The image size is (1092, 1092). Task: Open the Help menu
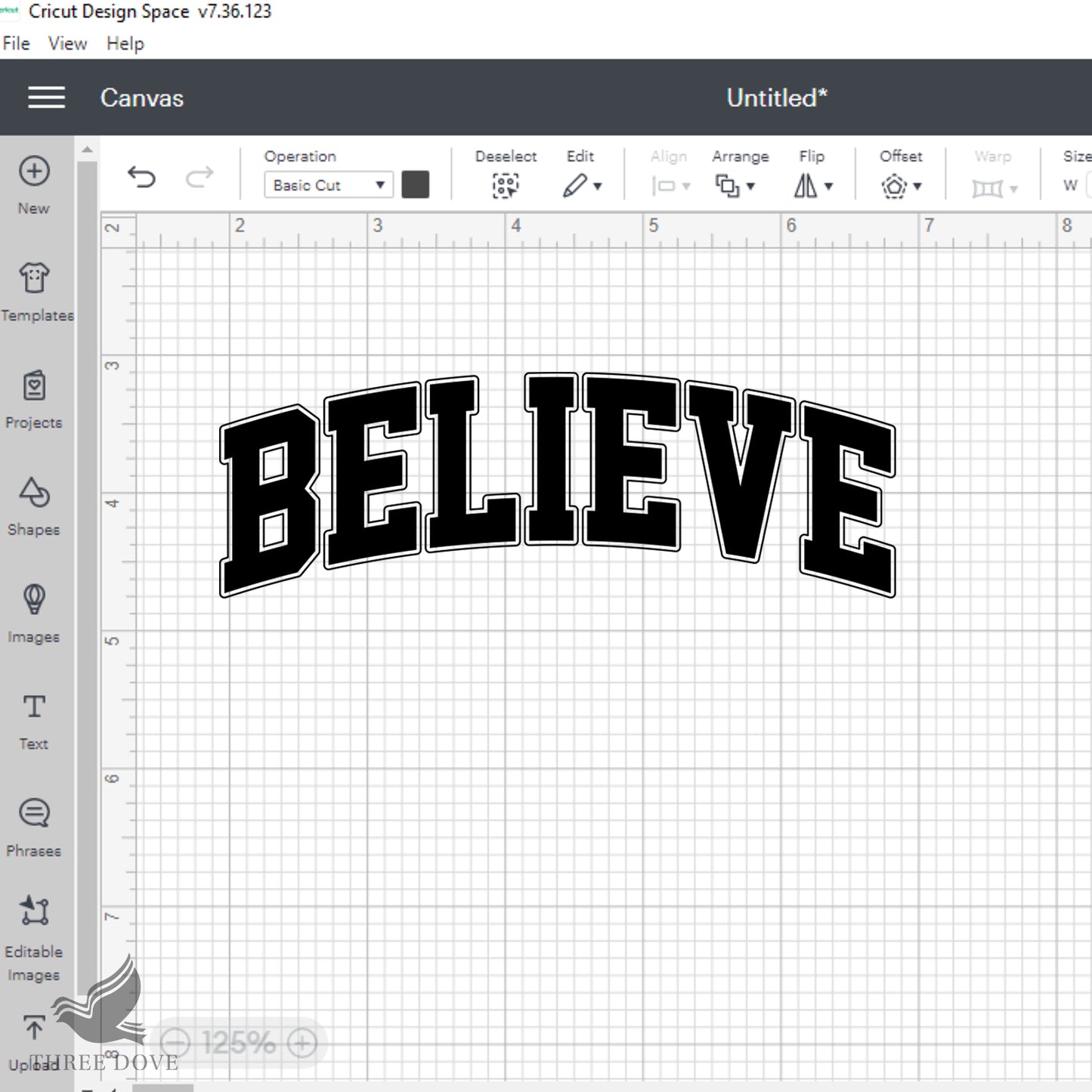click(125, 44)
